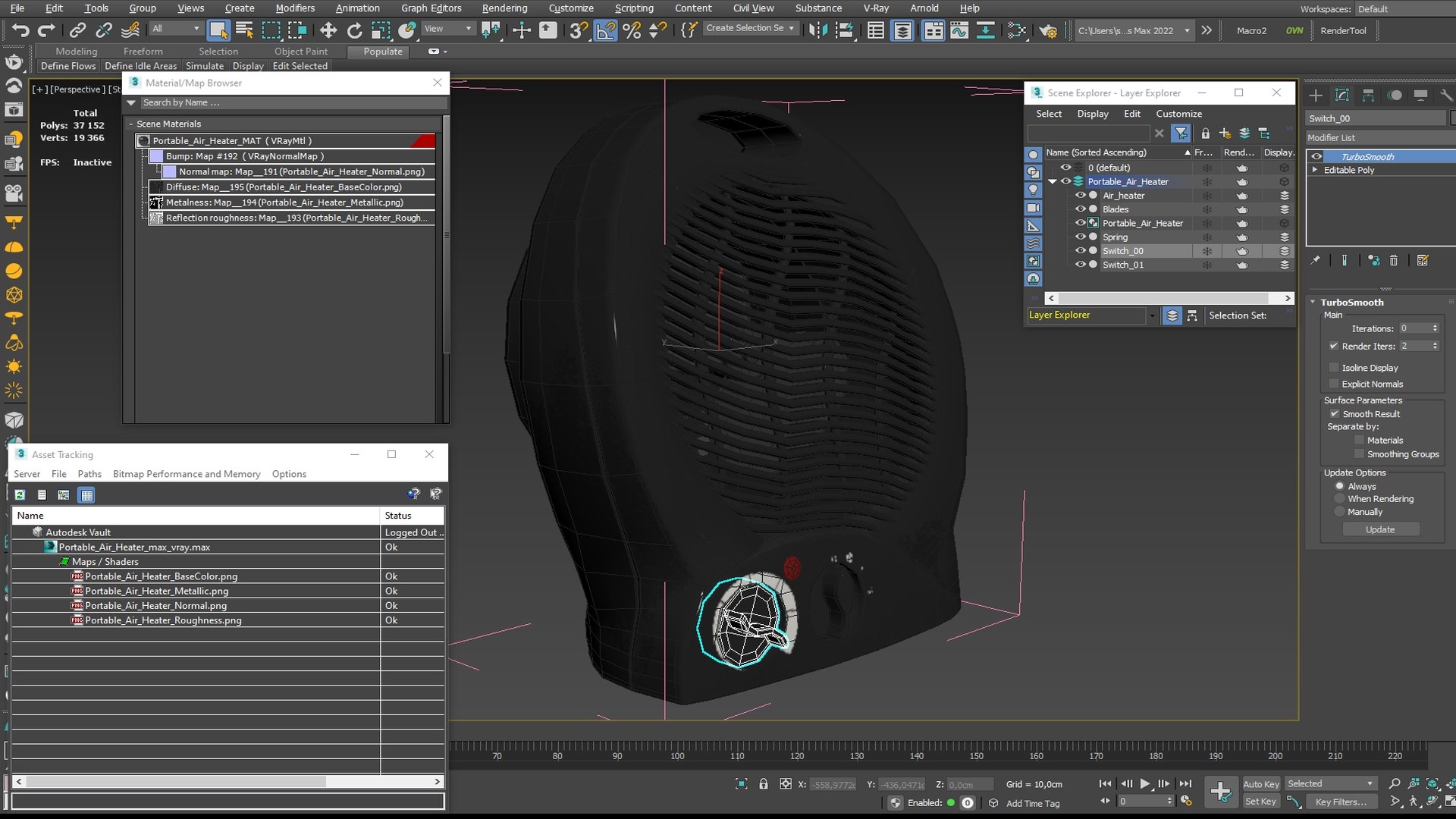Open the Layer Explorer dropdown
The width and height of the screenshot is (1456, 819).
[1152, 315]
